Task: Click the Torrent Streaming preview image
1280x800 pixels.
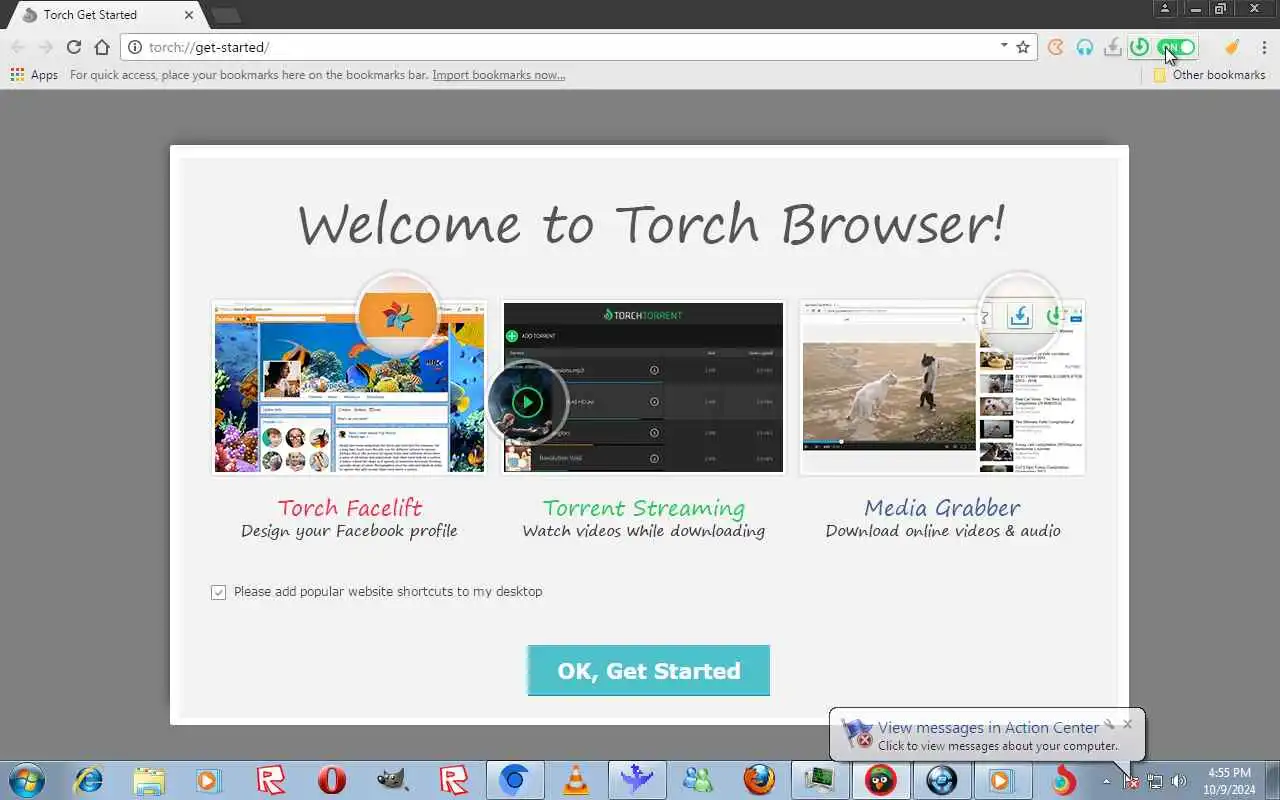Action: (643, 387)
